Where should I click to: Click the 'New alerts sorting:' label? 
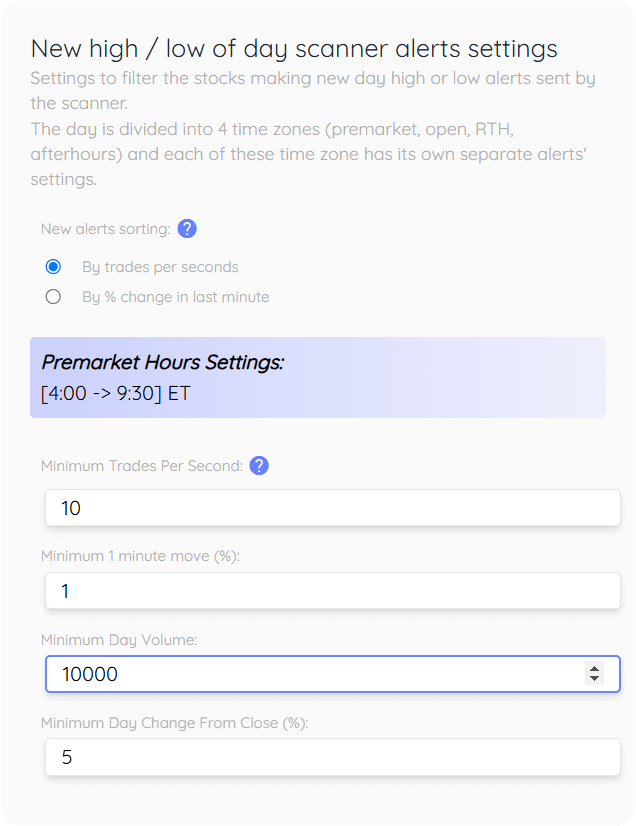click(x=106, y=229)
